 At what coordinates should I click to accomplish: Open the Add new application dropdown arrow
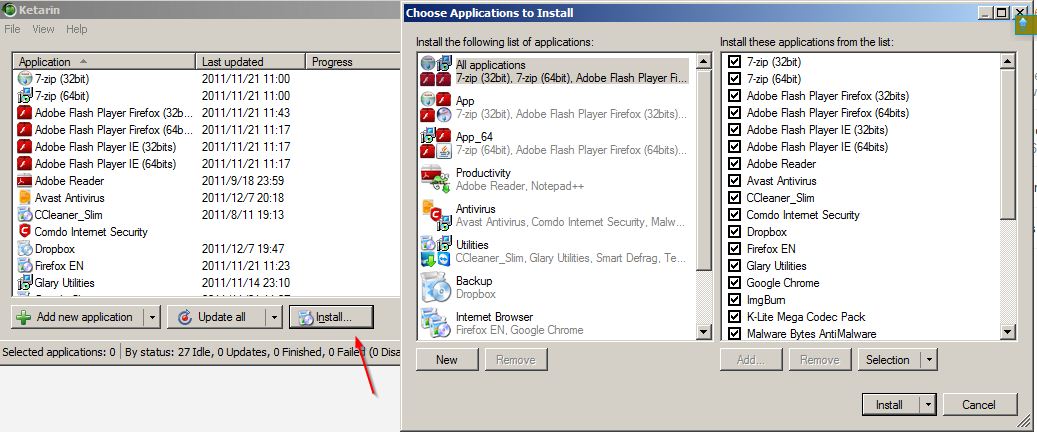point(152,318)
